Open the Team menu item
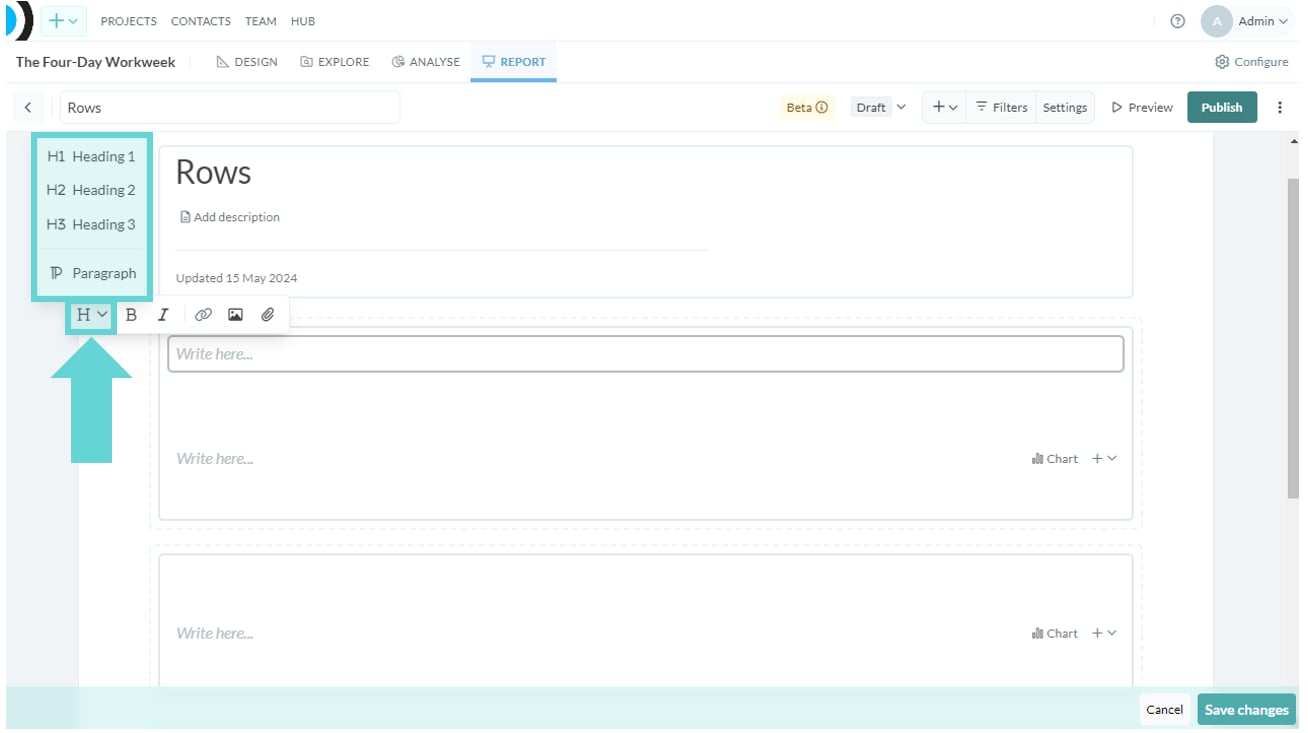The image size is (1308, 733). (261, 21)
